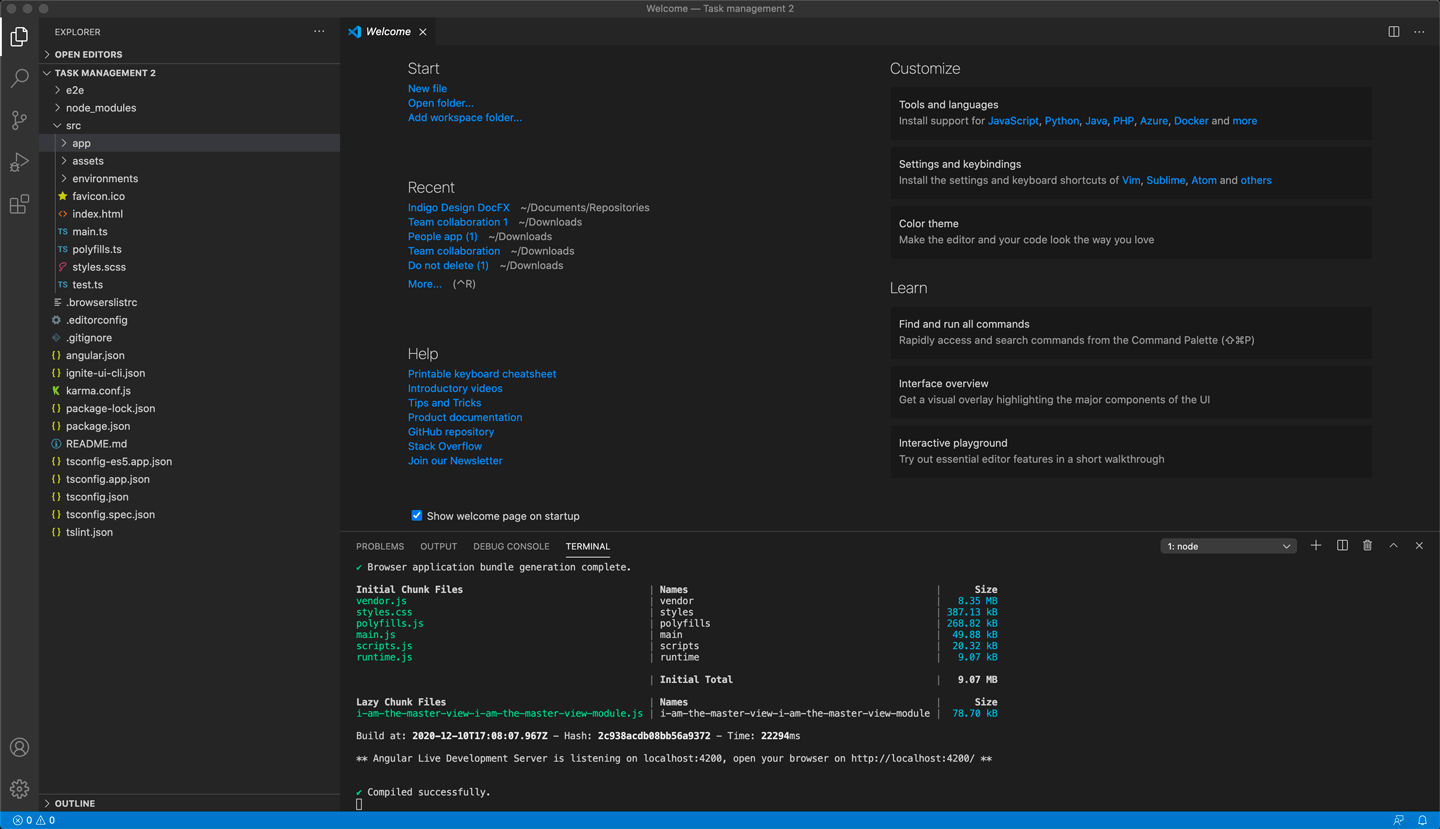Switch to the DEBUG CONSOLE tab

pos(511,546)
